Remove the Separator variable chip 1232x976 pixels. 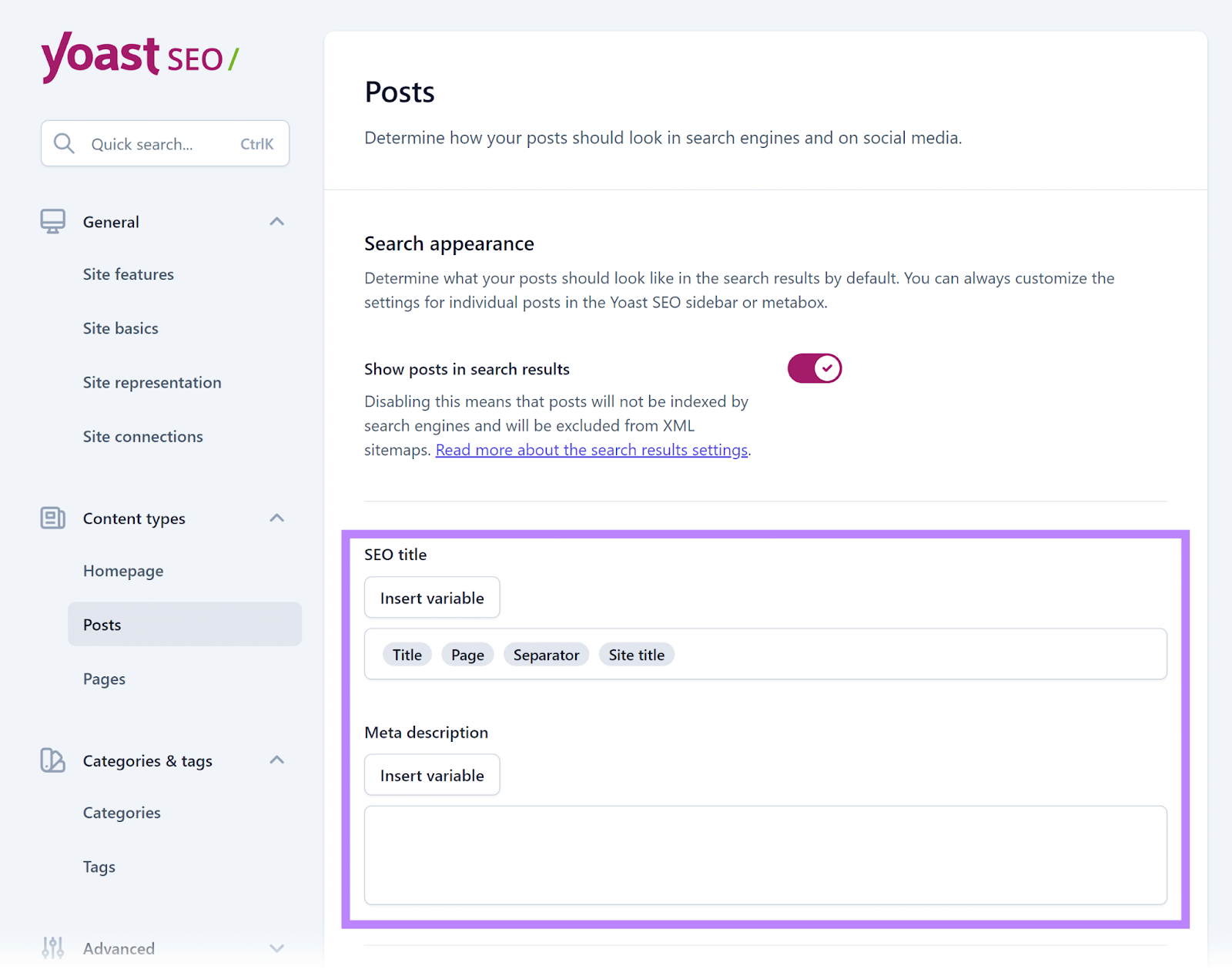pos(546,654)
